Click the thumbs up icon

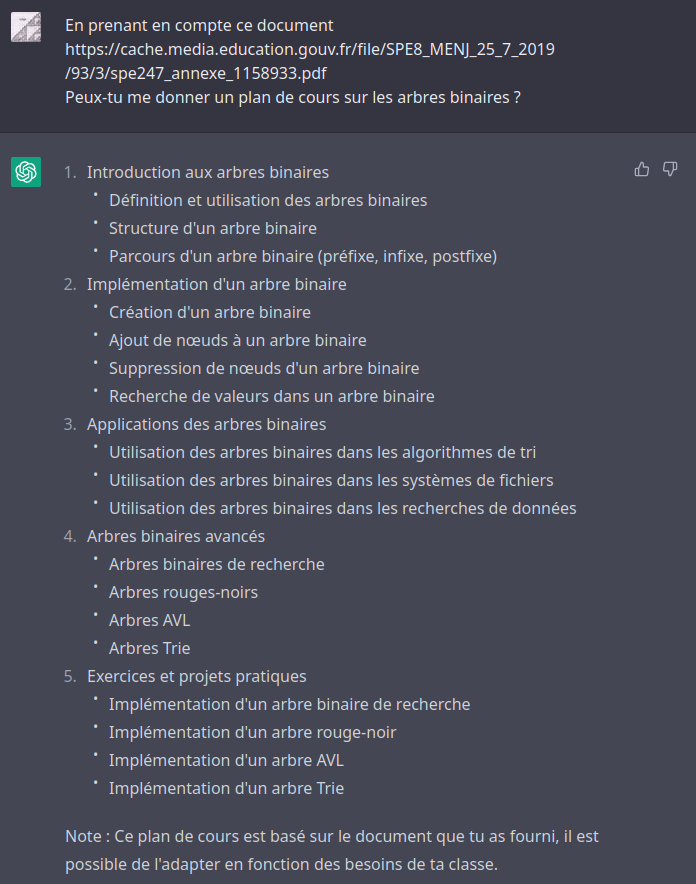[642, 169]
